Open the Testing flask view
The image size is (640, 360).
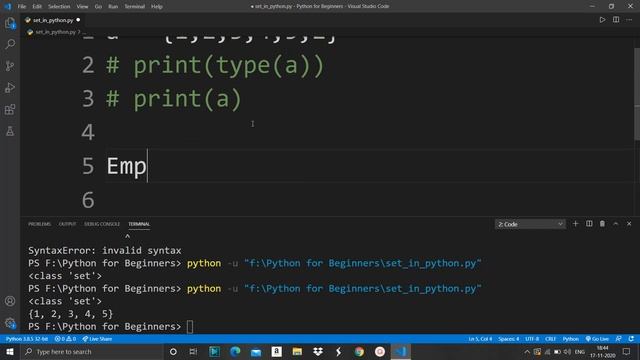[10, 131]
